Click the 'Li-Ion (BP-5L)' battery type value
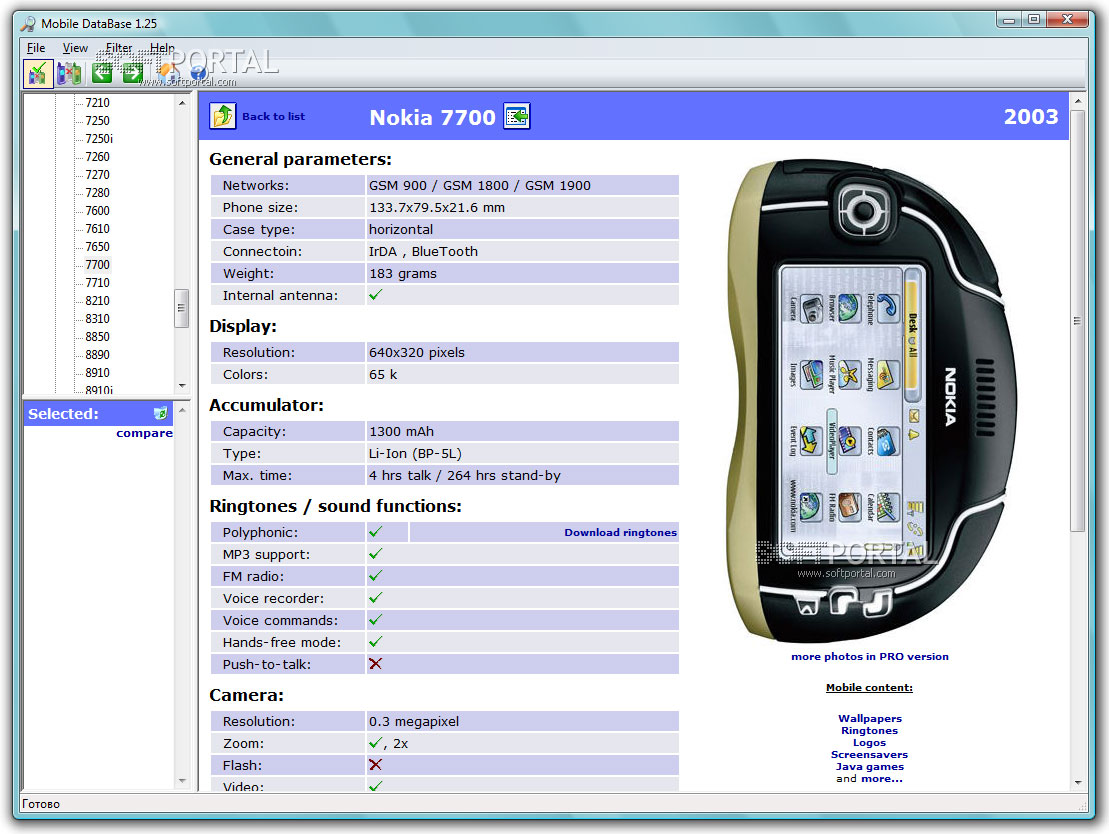The width and height of the screenshot is (1109, 834). click(415, 453)
